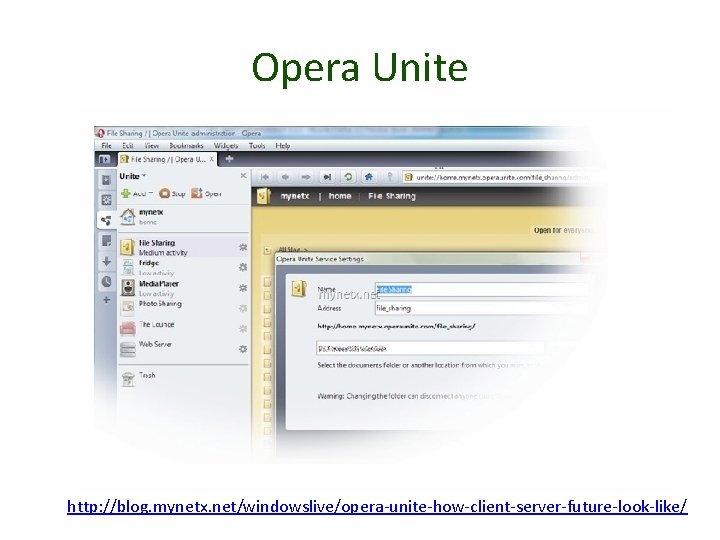Open the blog.mynetx.net hyperlink below the image
The height and width of the screenshot is (540, 720).
tap(377, 507)
